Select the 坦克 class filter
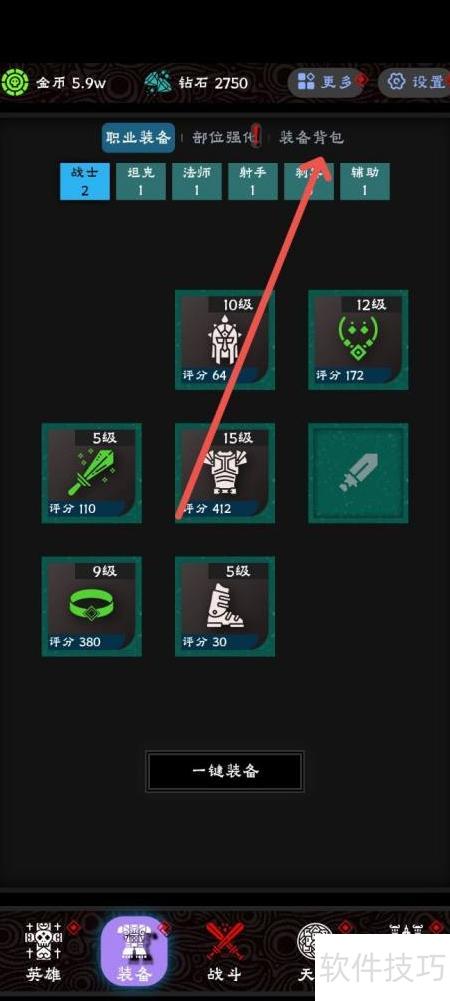Viewport: 450px width, 1001px height. coord(140,181)
